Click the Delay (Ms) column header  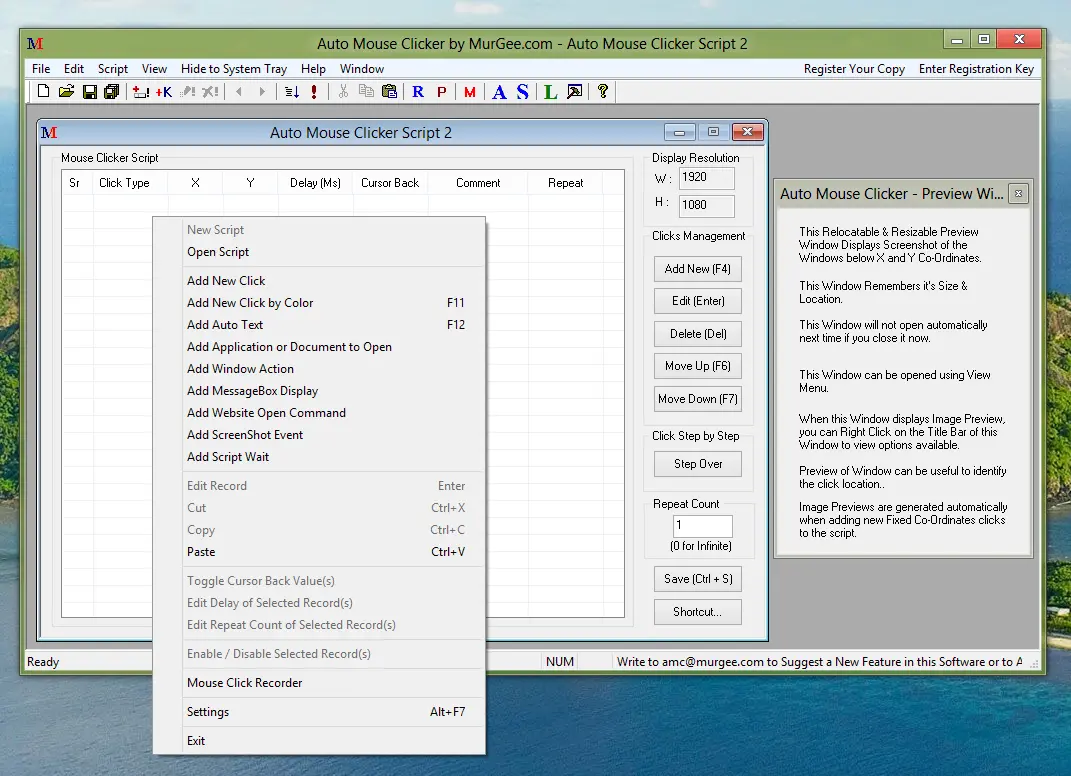[315, 183]
